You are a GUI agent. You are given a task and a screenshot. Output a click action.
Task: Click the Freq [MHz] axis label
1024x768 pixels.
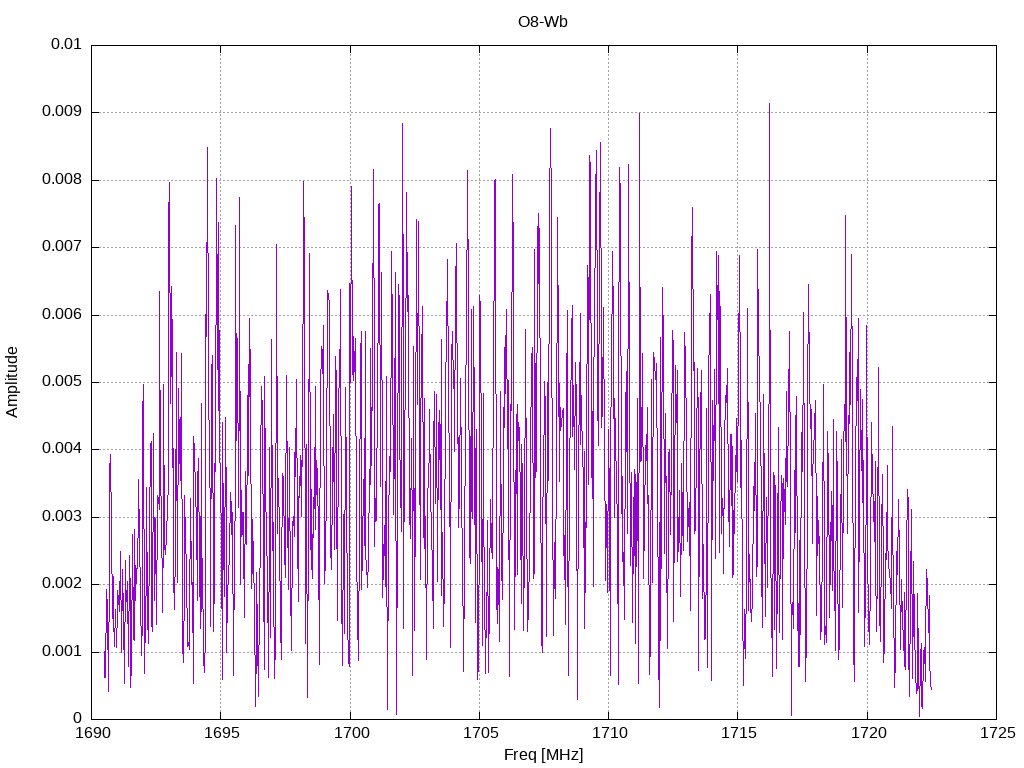[543, 755]
